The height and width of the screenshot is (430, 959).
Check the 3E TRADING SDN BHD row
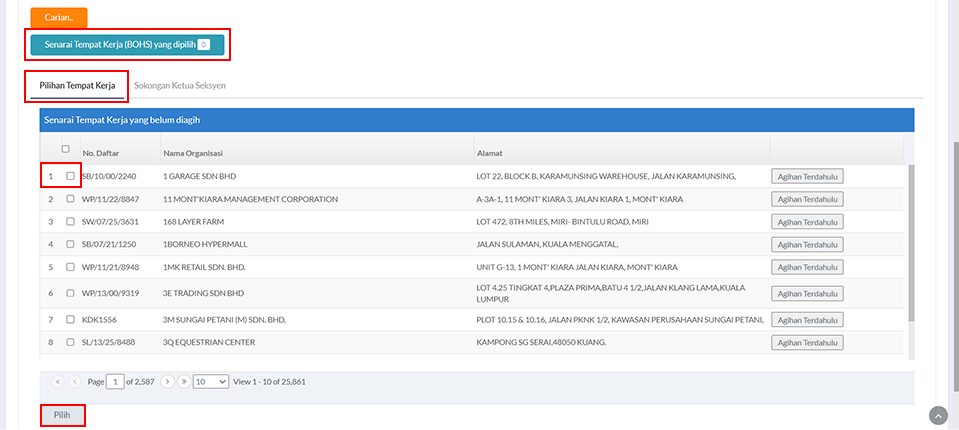click(x=70, y=293)
